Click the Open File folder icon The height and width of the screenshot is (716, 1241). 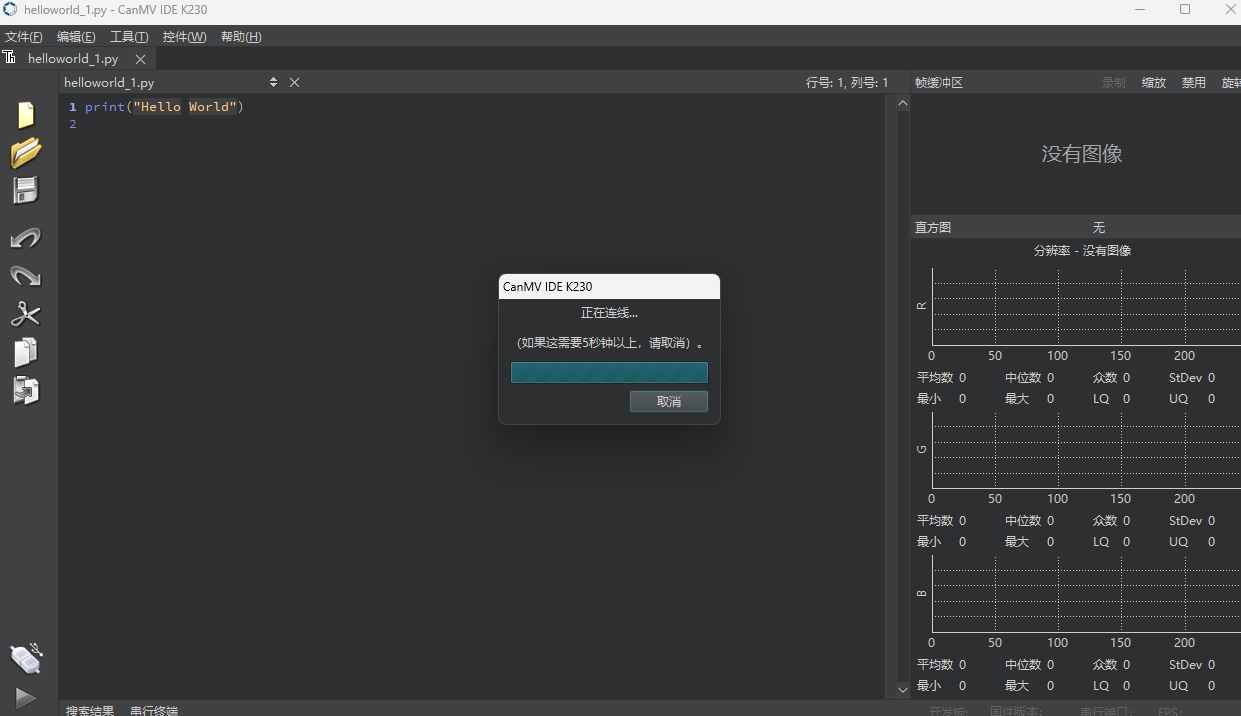[x=25, y=152]
